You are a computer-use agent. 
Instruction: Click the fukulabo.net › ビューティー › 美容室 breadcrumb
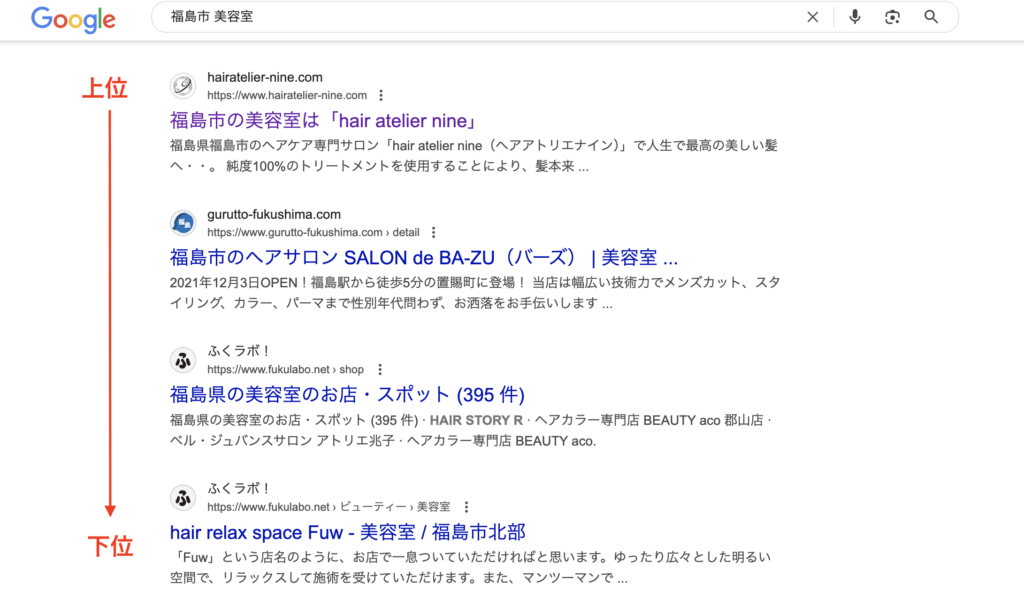328,507
